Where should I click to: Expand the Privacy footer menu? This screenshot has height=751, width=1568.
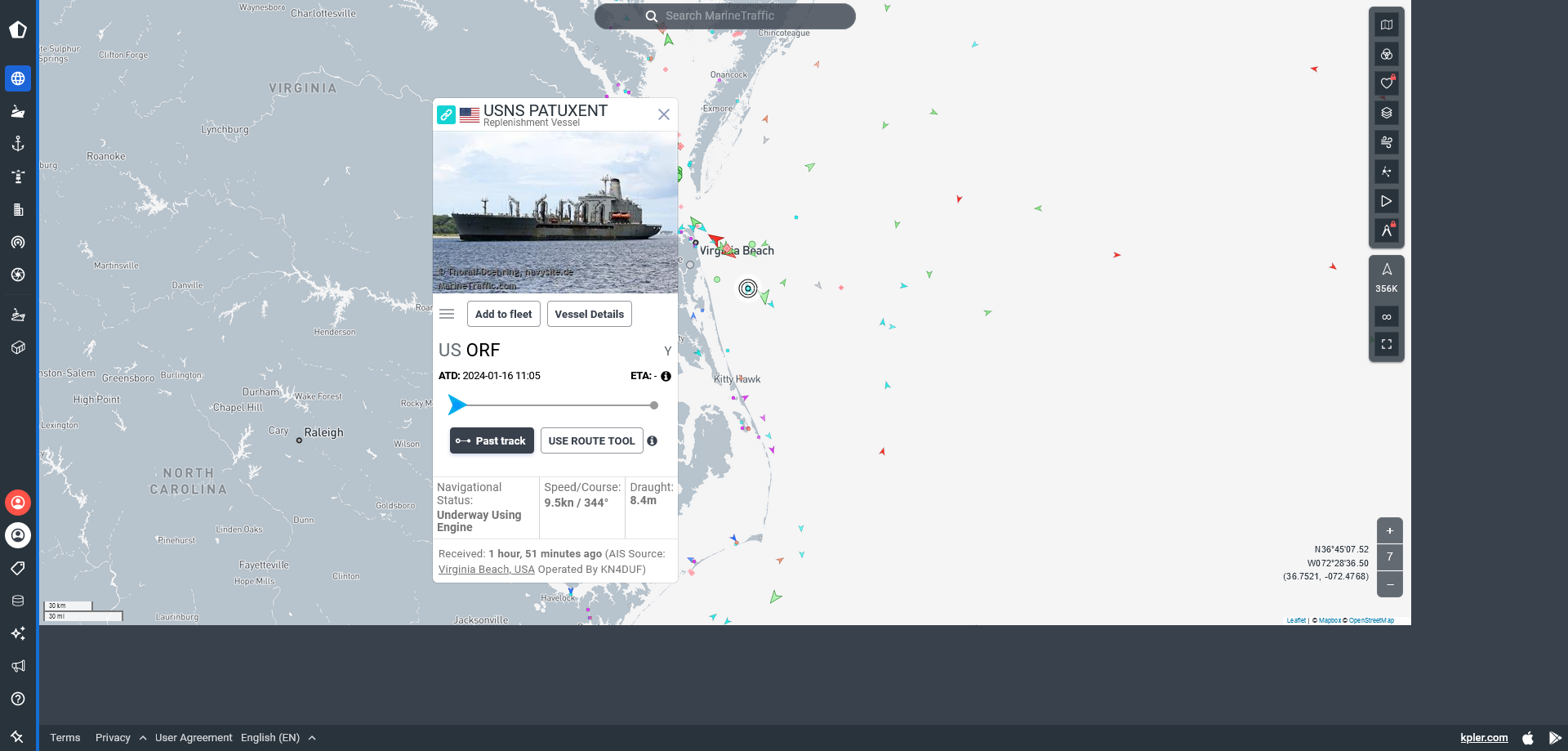(x=121, y=737)
